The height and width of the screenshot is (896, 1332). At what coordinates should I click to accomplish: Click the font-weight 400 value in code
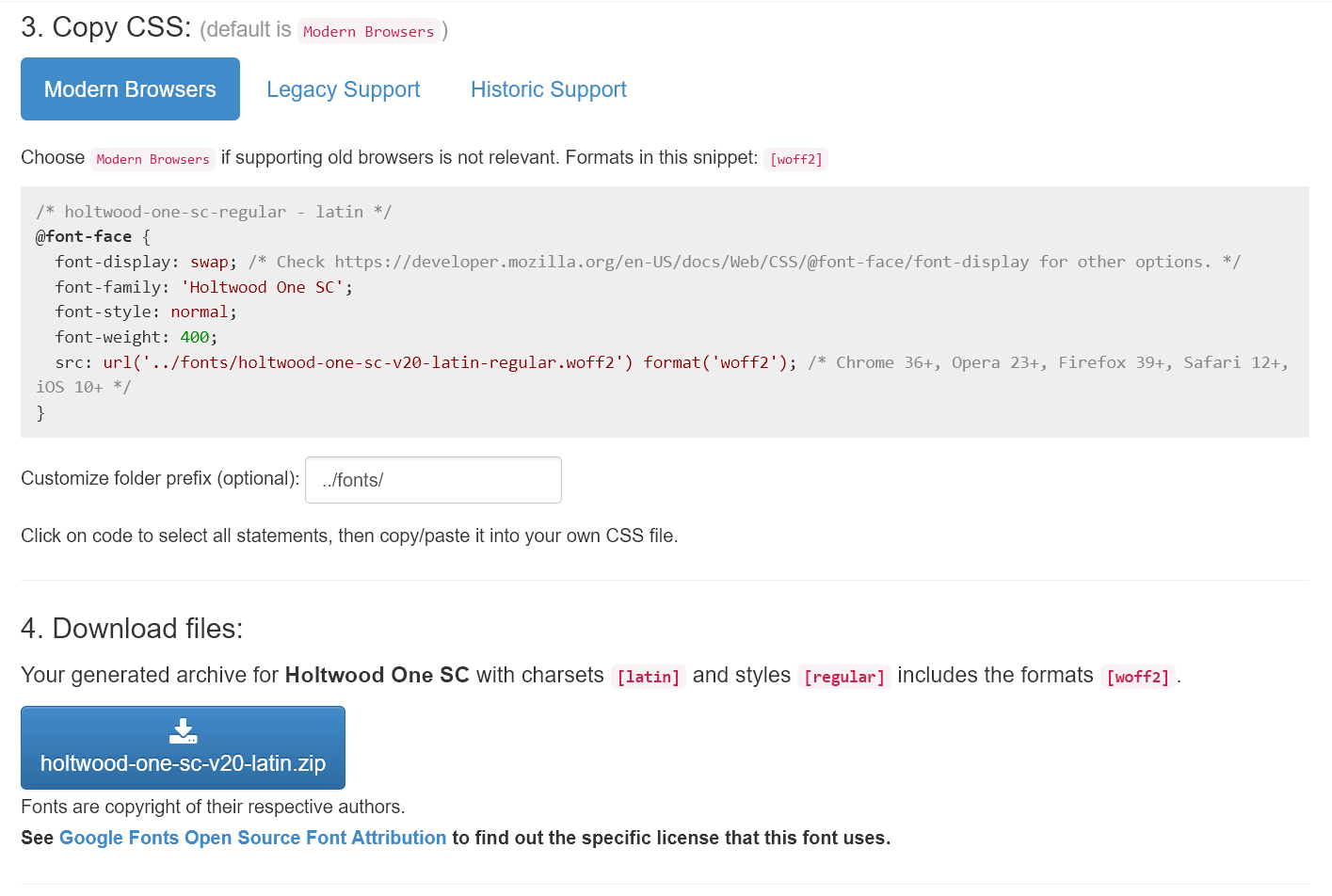coord(194,337)
